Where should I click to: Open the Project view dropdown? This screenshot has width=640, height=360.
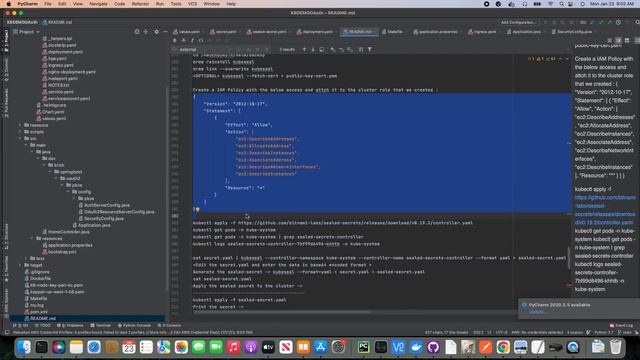27,31
